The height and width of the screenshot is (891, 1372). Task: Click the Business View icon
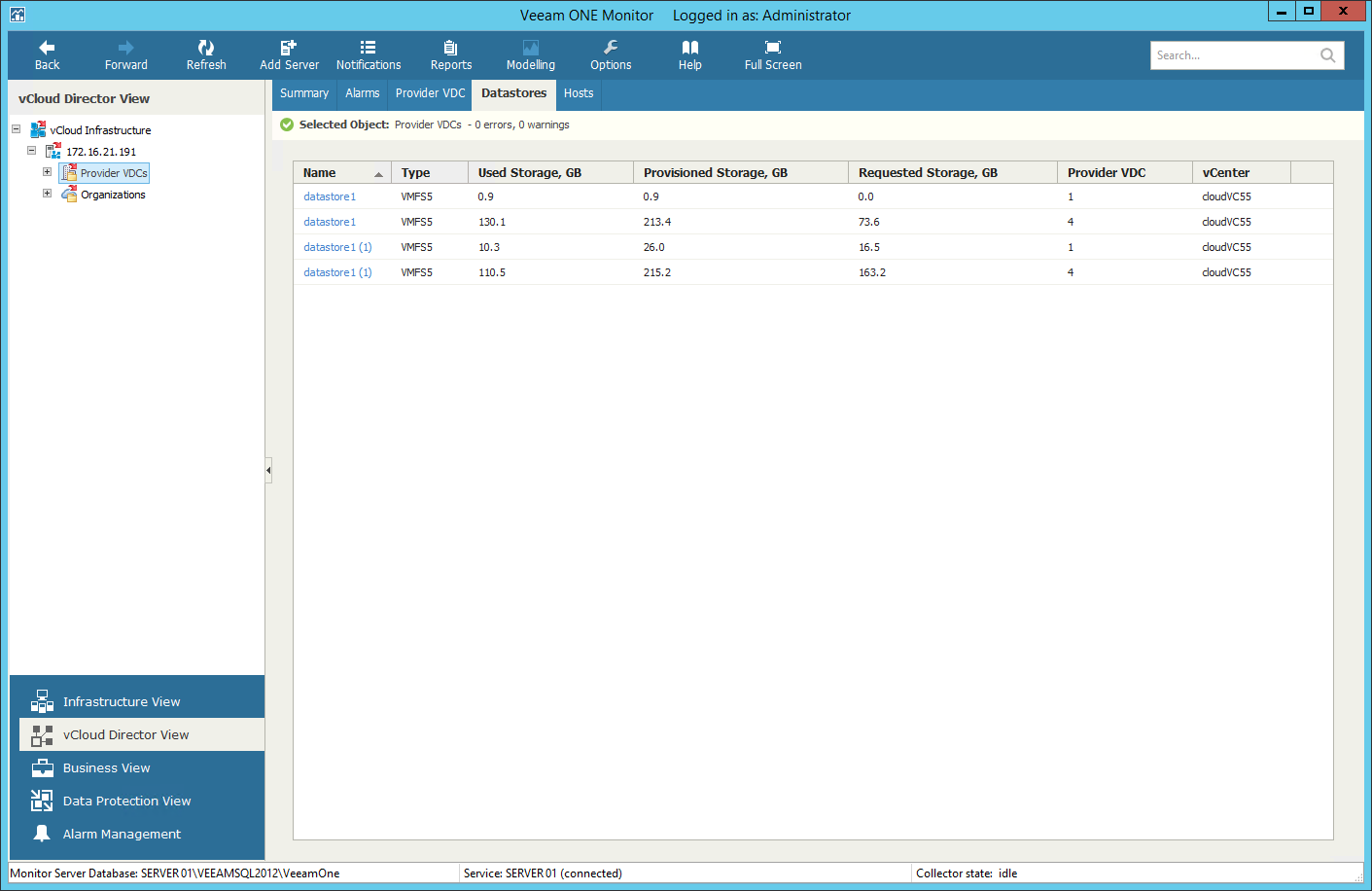click(x=42, y=767)
